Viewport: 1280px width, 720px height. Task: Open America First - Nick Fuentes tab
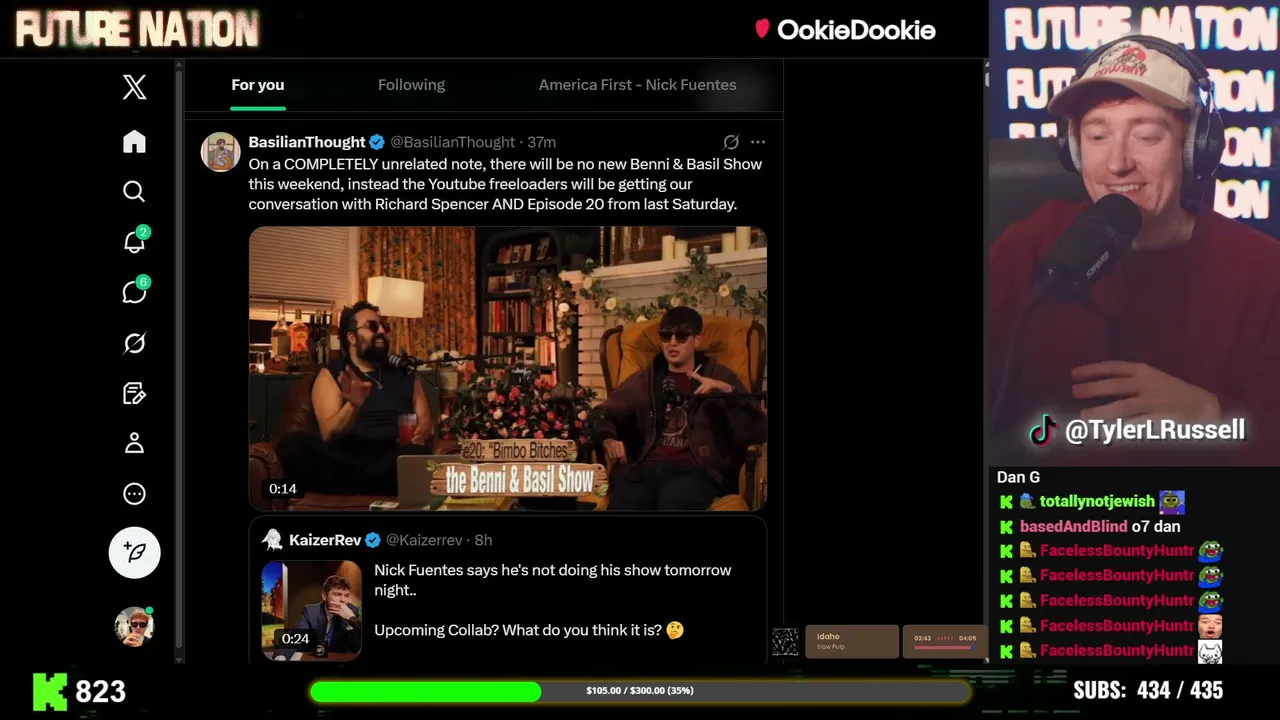[x=637, y=85]
